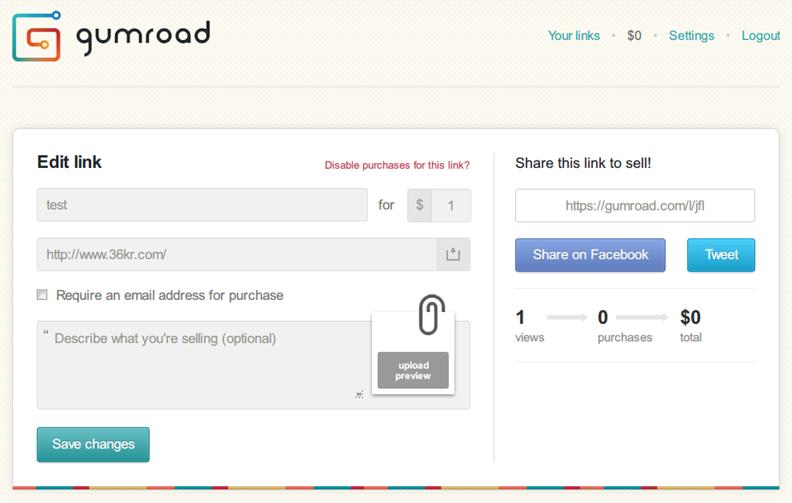Click the upload preview button
This screenshot has width=792, height=503.
coord(413,371)
